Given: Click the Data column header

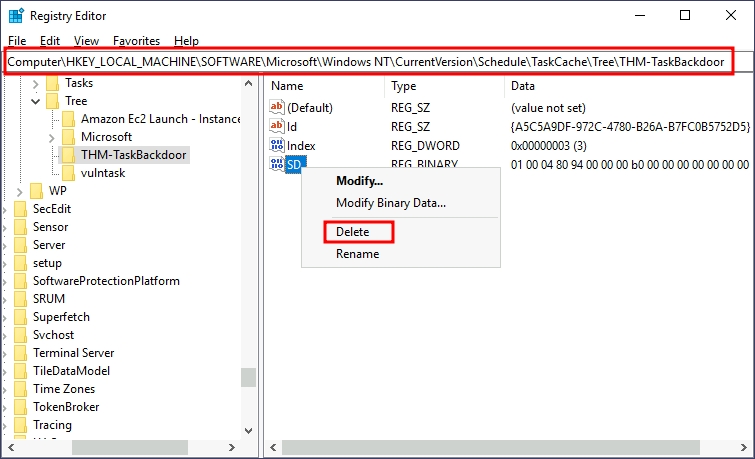Looking at the screenshot, I should [523, 86].
